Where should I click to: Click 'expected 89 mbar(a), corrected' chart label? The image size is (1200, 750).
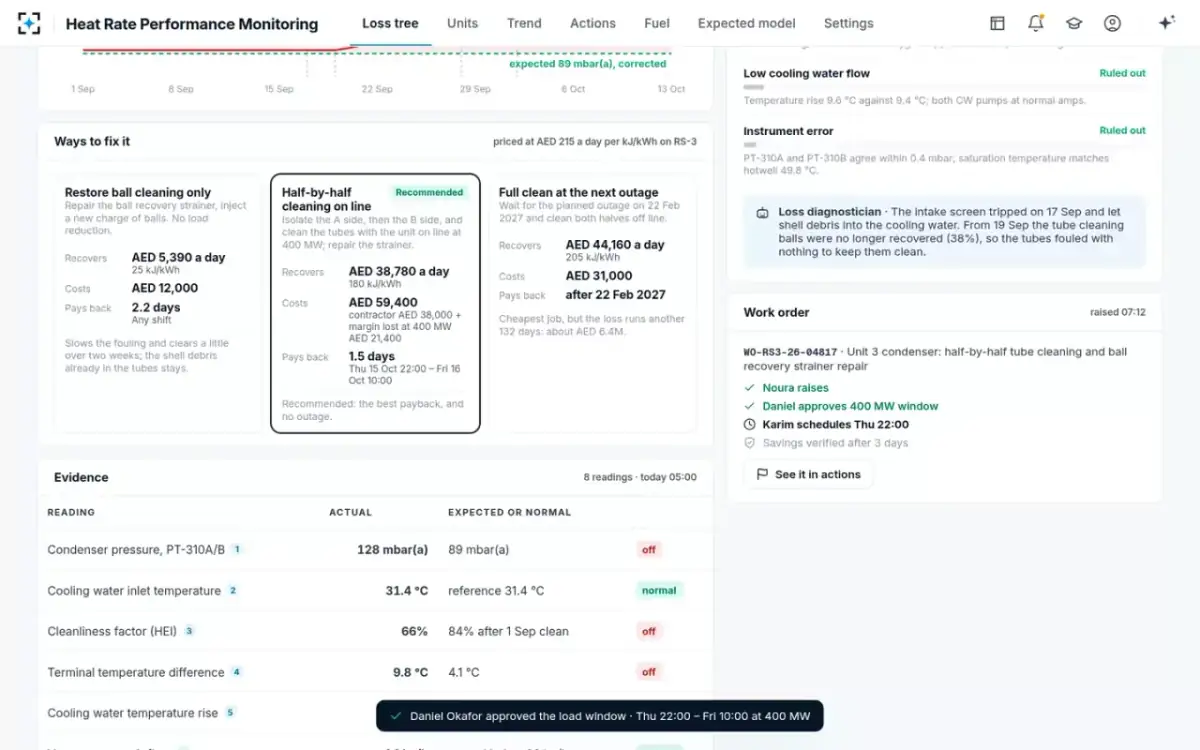click(x=588, y=63)
